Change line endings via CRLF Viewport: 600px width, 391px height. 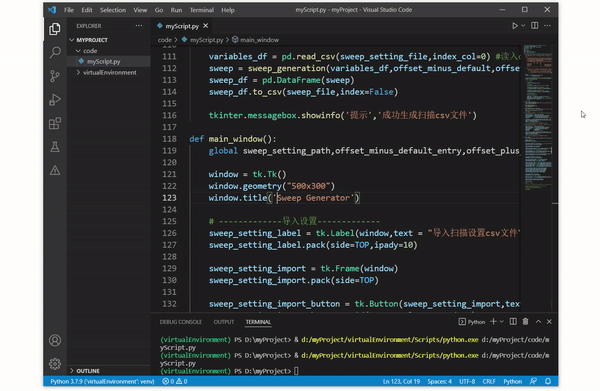489,381
